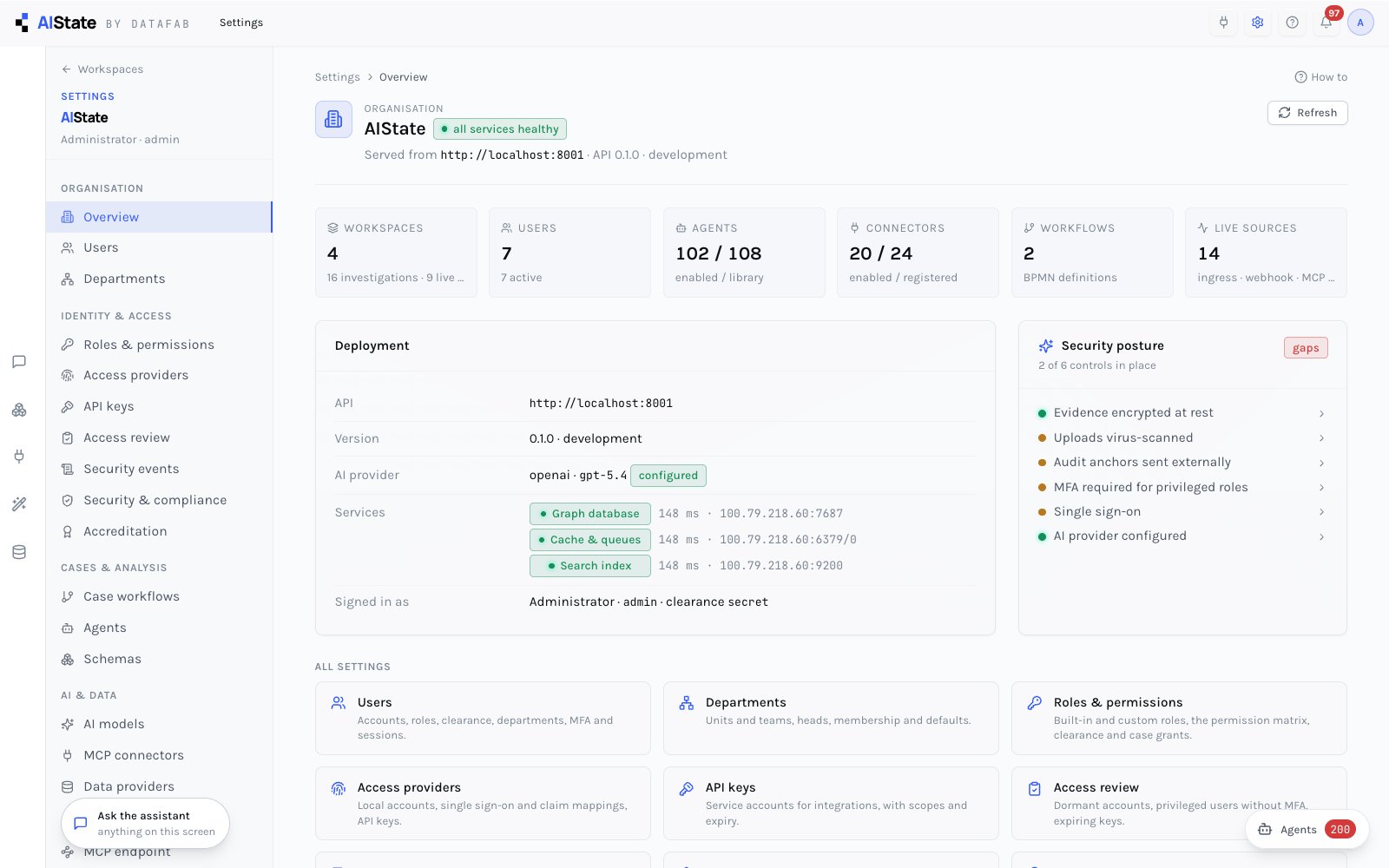Click Ask the assistant button
Screen dimensions: 1389x868
point(145,823)
